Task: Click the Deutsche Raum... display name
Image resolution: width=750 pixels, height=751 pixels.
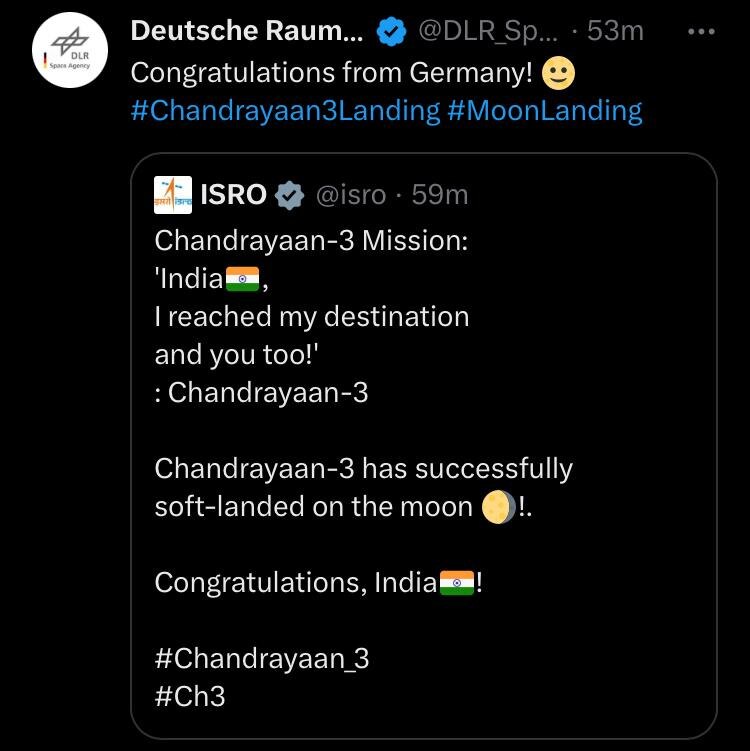Action: pyautogui.click(x=246, y=31)
